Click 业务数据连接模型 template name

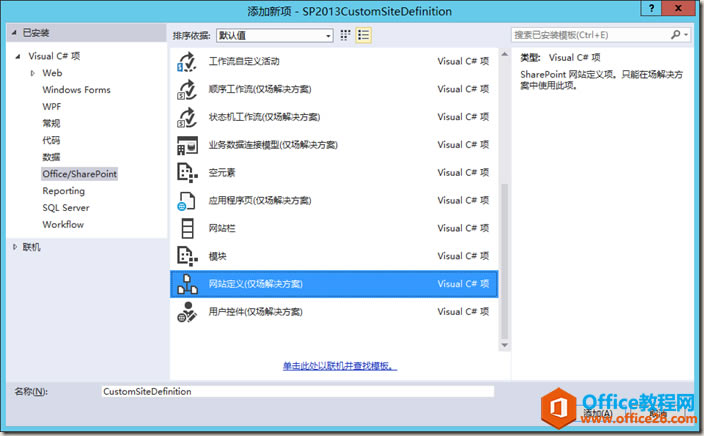point(273,145)
